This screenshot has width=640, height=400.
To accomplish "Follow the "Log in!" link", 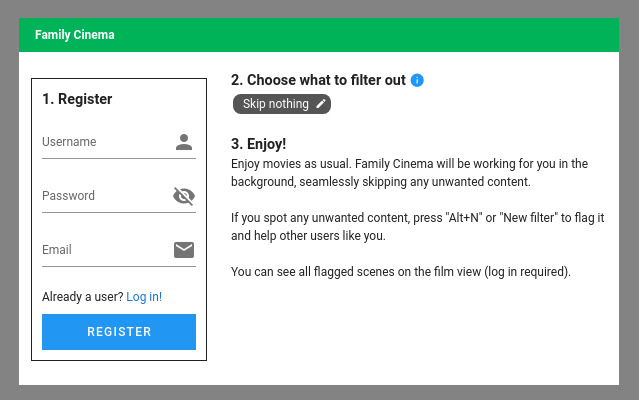I will [144, 297].
